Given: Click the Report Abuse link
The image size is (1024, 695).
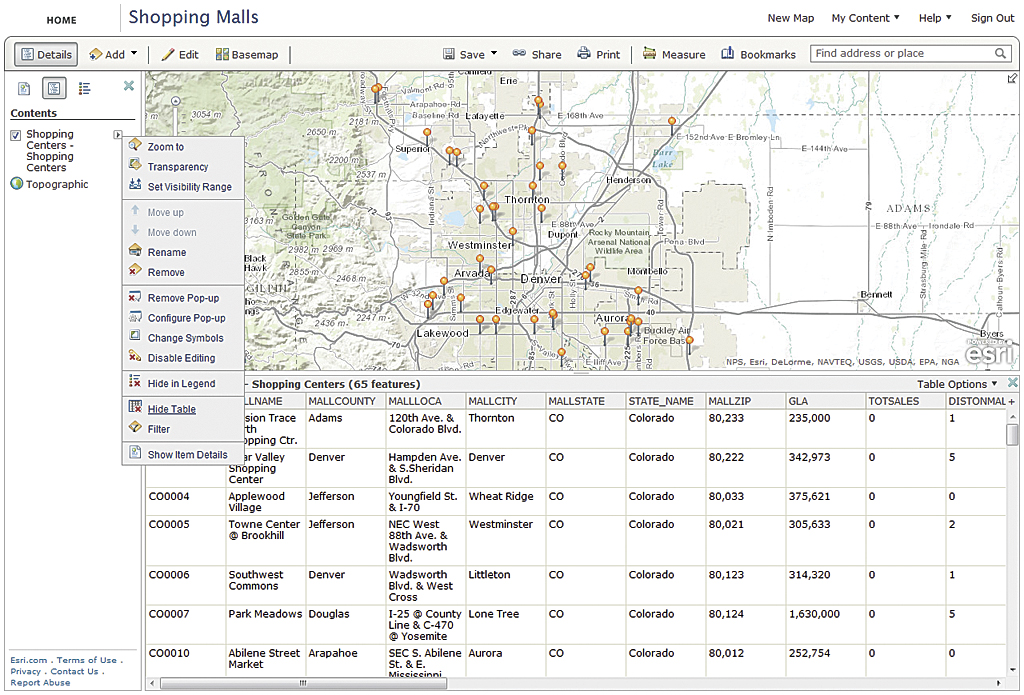Looking at the screenshot, I should pyautogui.click(x=40, y=683).
